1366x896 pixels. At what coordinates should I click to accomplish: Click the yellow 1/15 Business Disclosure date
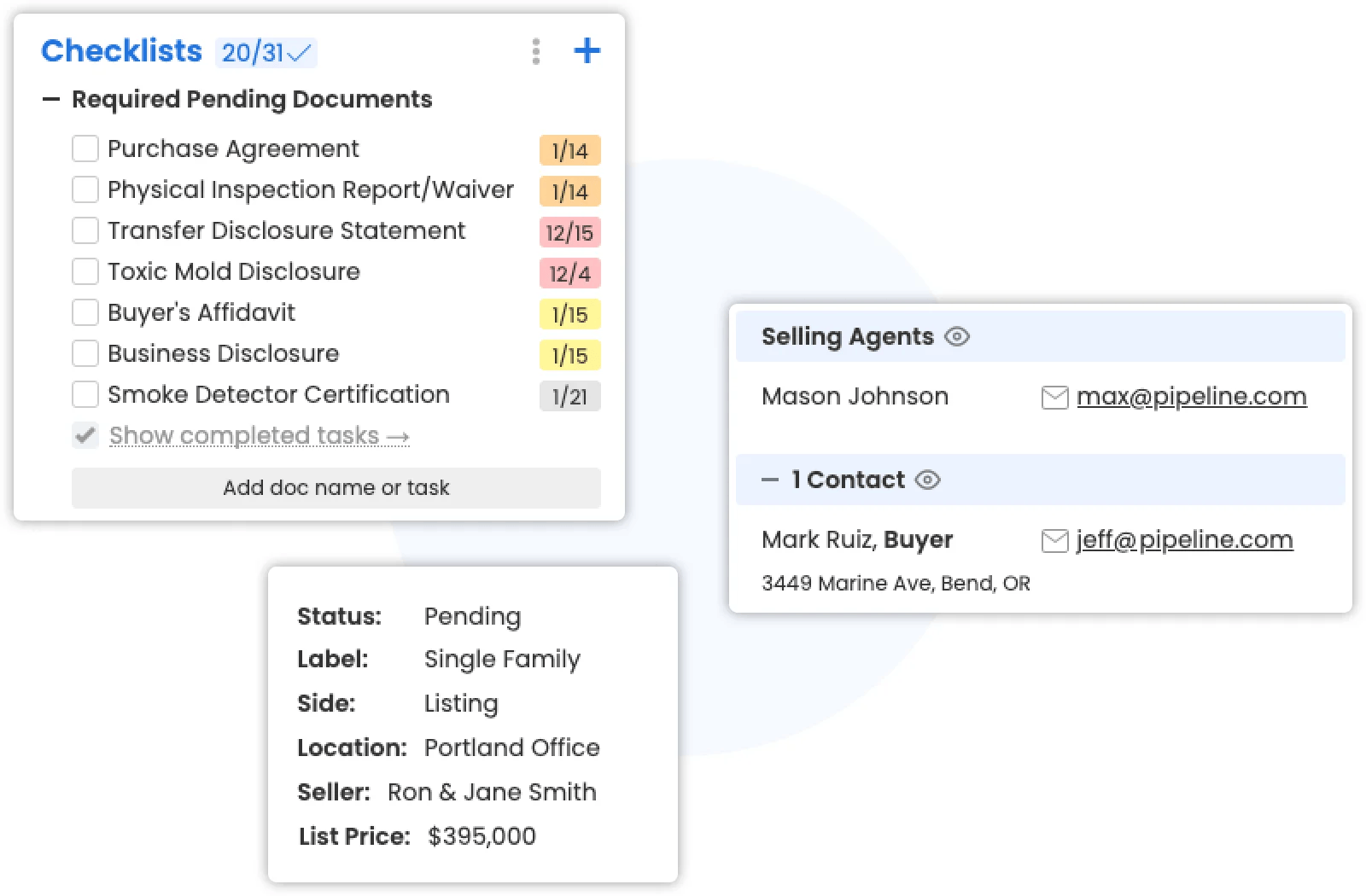pos(569,356)
